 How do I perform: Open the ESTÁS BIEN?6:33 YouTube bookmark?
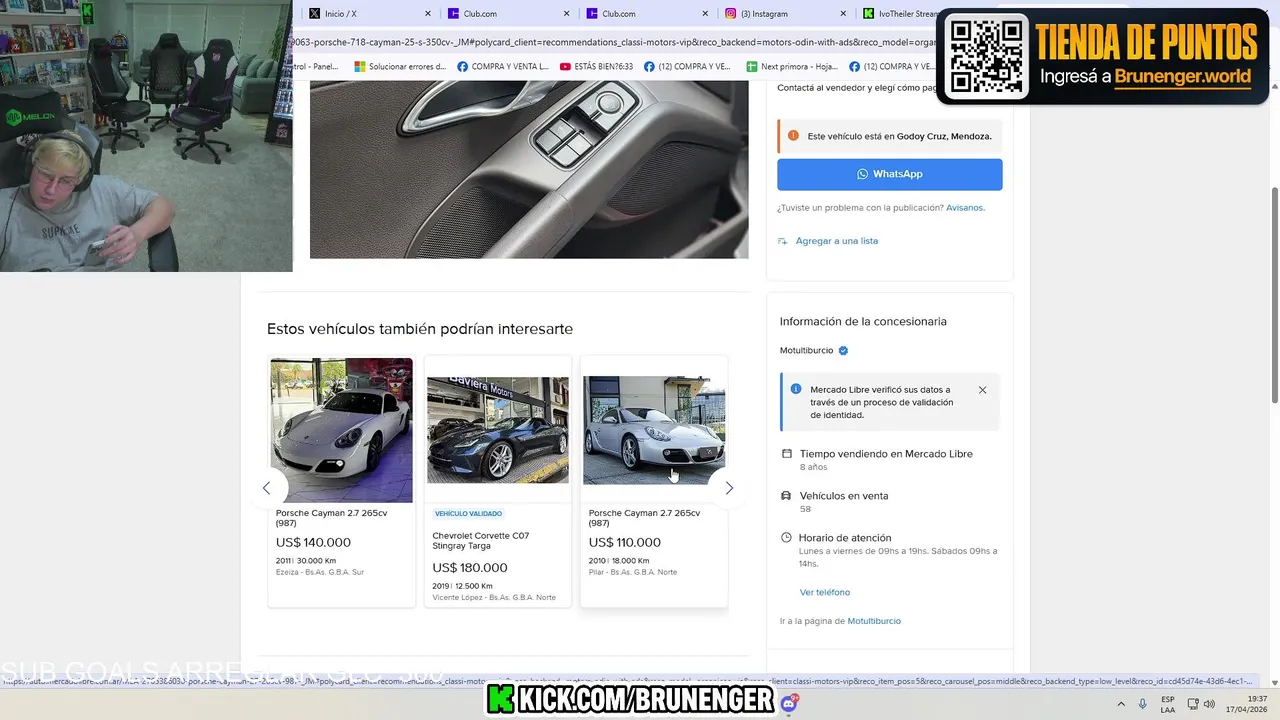597,67
